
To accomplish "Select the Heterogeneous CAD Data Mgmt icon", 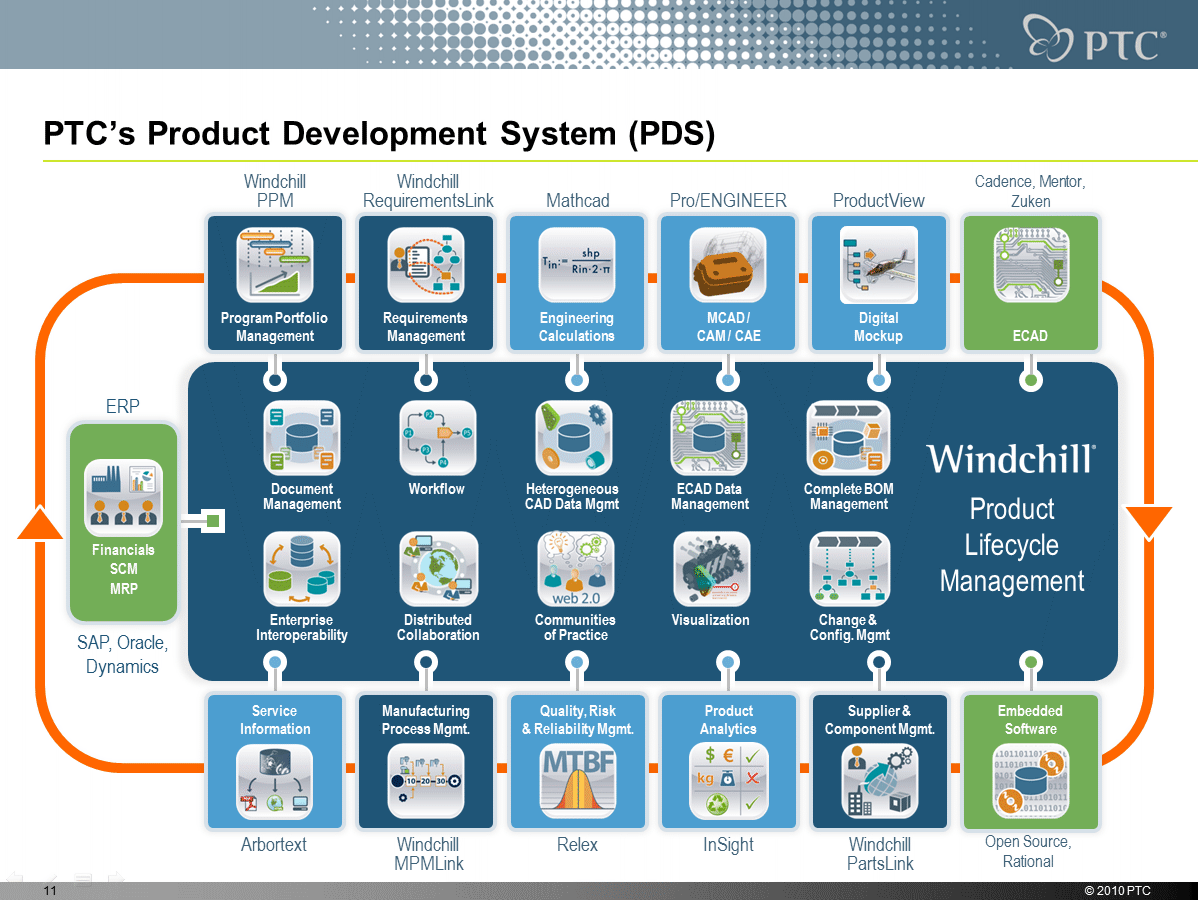I will tap(574, 438).
